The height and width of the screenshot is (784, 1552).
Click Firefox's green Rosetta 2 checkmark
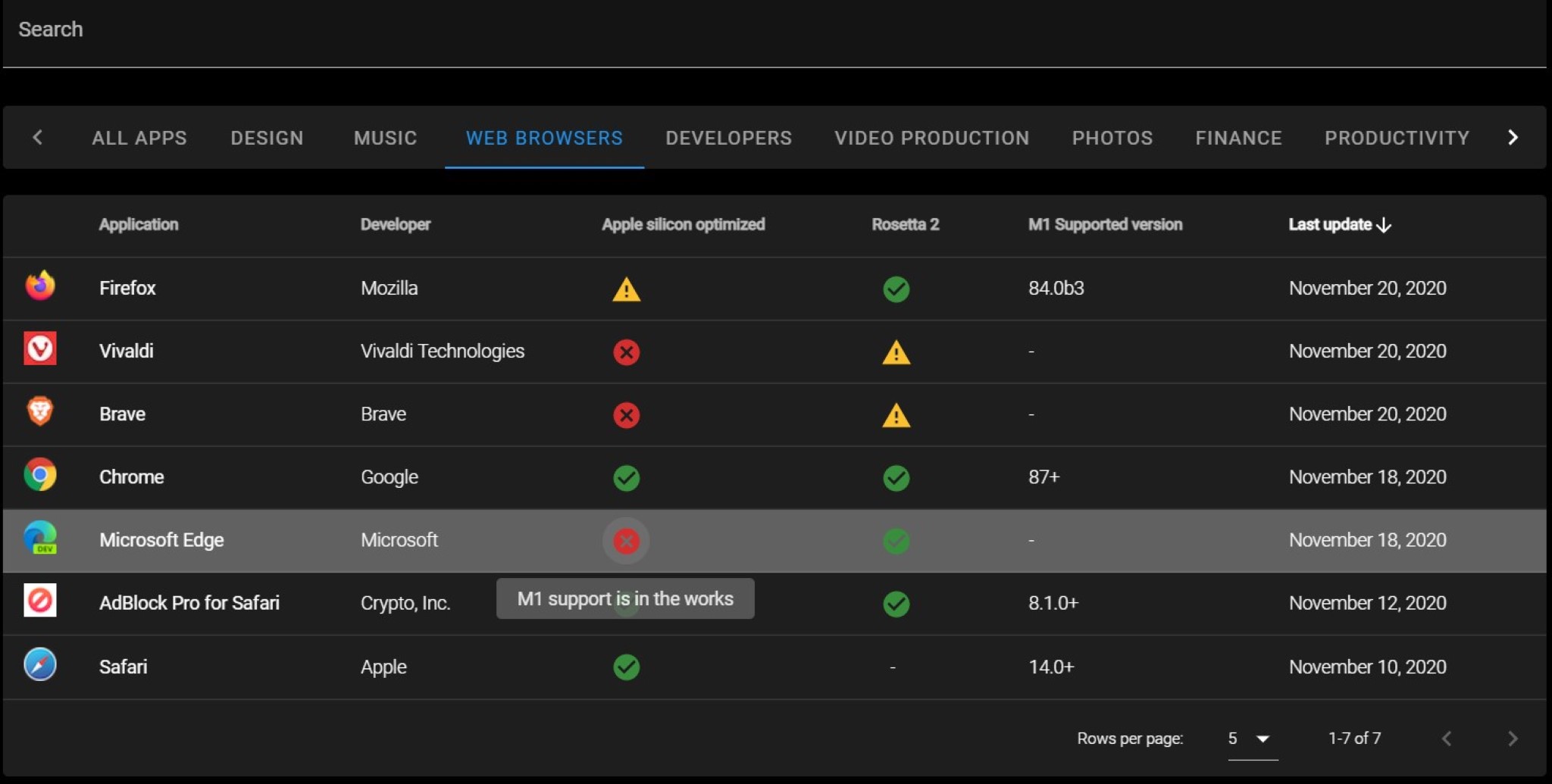click(x=896, y=289)
